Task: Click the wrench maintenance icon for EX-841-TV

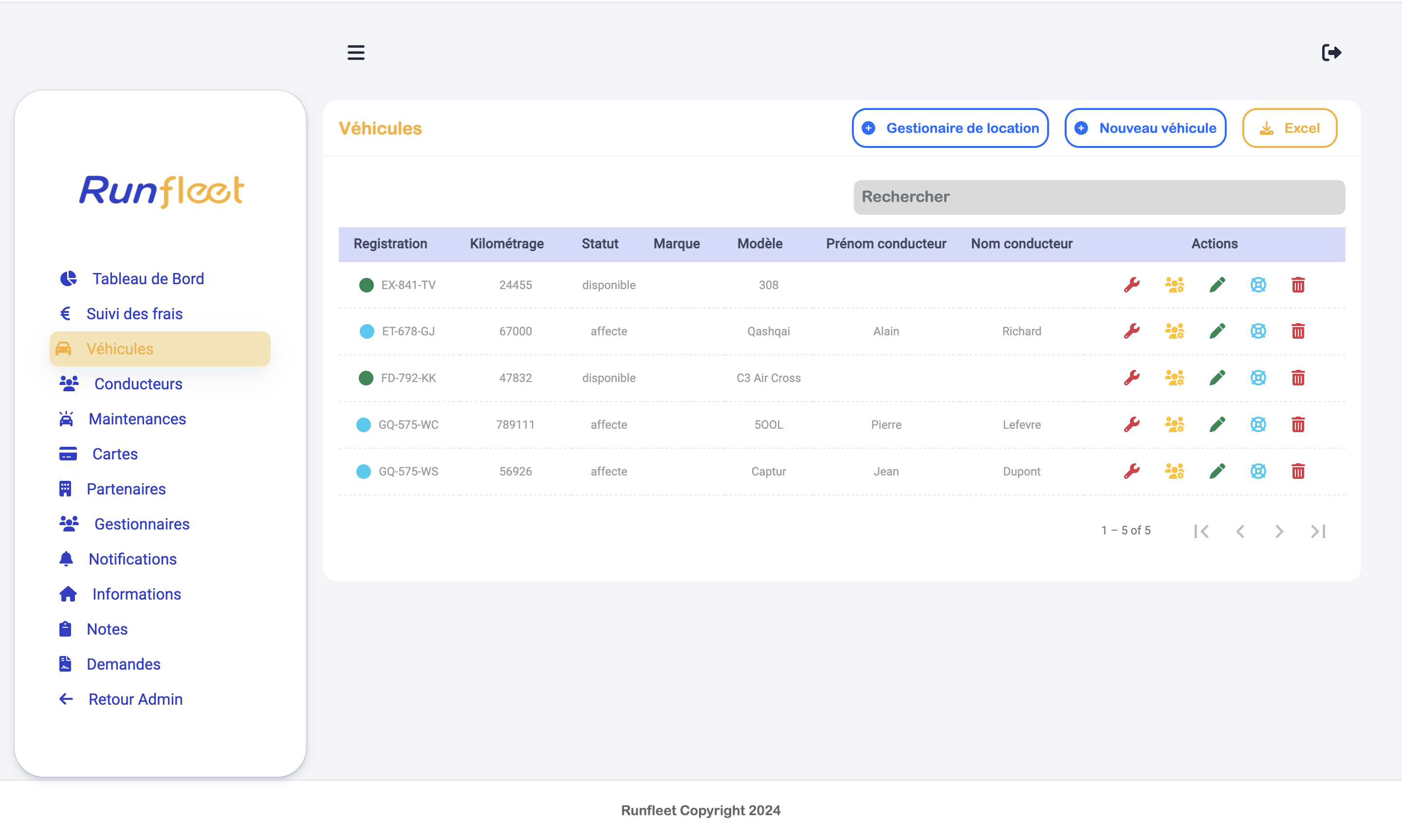Action: 1131,285
